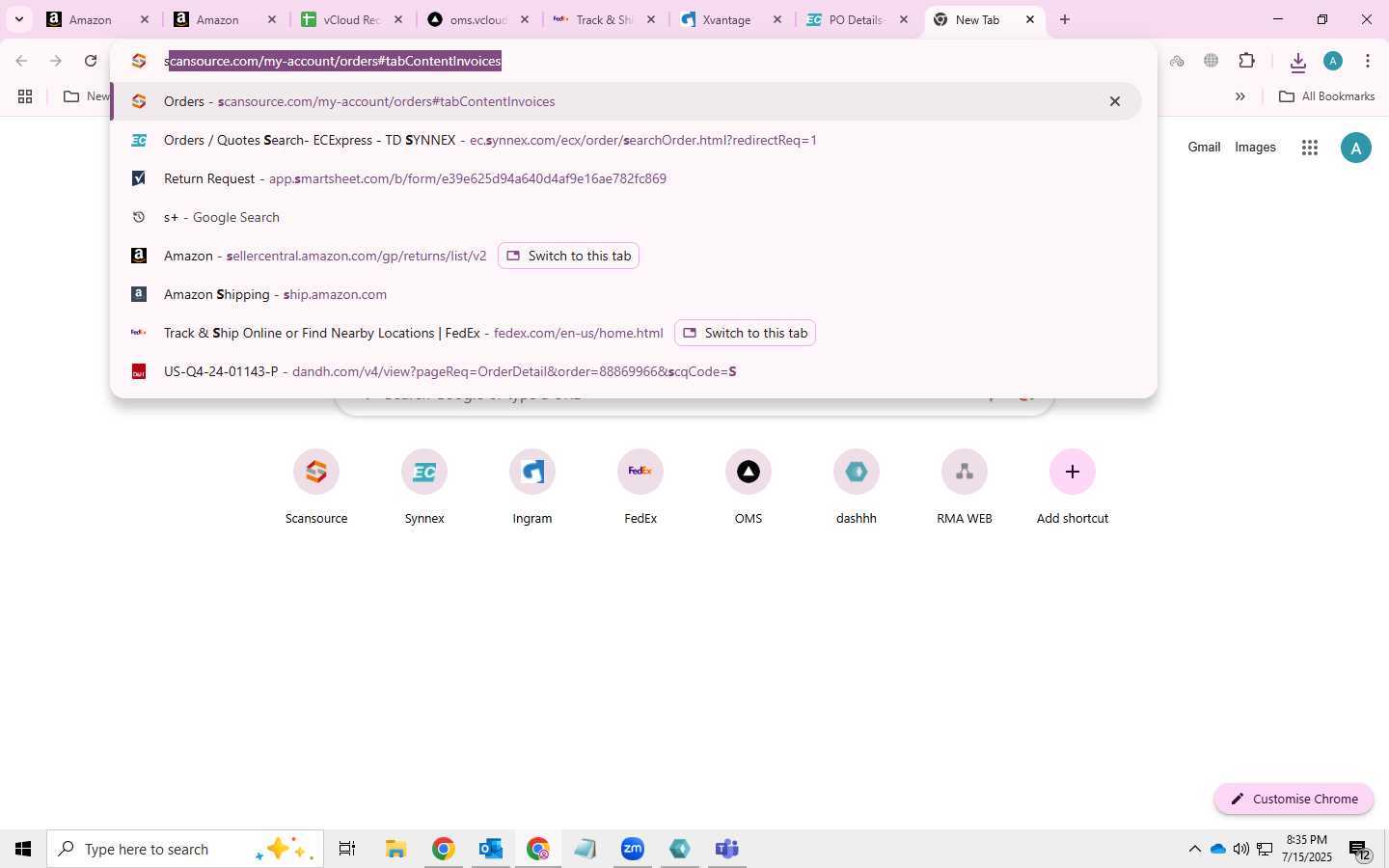Select the Orders scansource.com suggestion
Viewport: 1389px width, 868px height.
pos(626,101)
